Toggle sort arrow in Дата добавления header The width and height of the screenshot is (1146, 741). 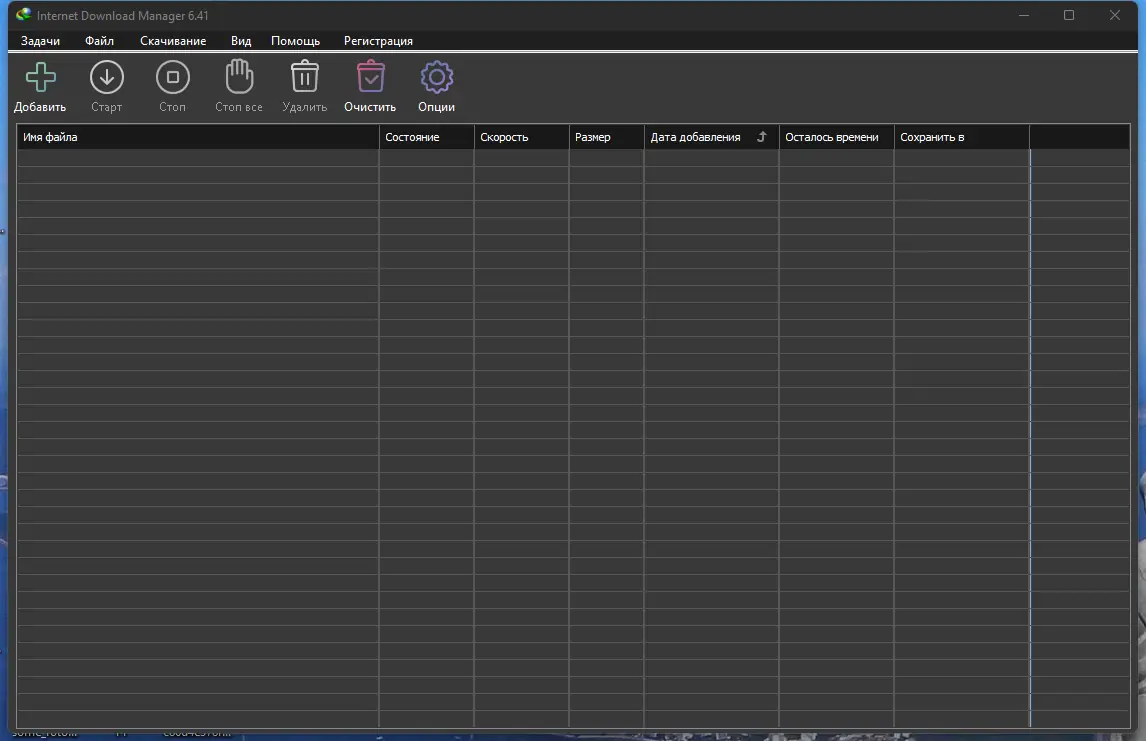pyautogui.click(x=762, y=137)
